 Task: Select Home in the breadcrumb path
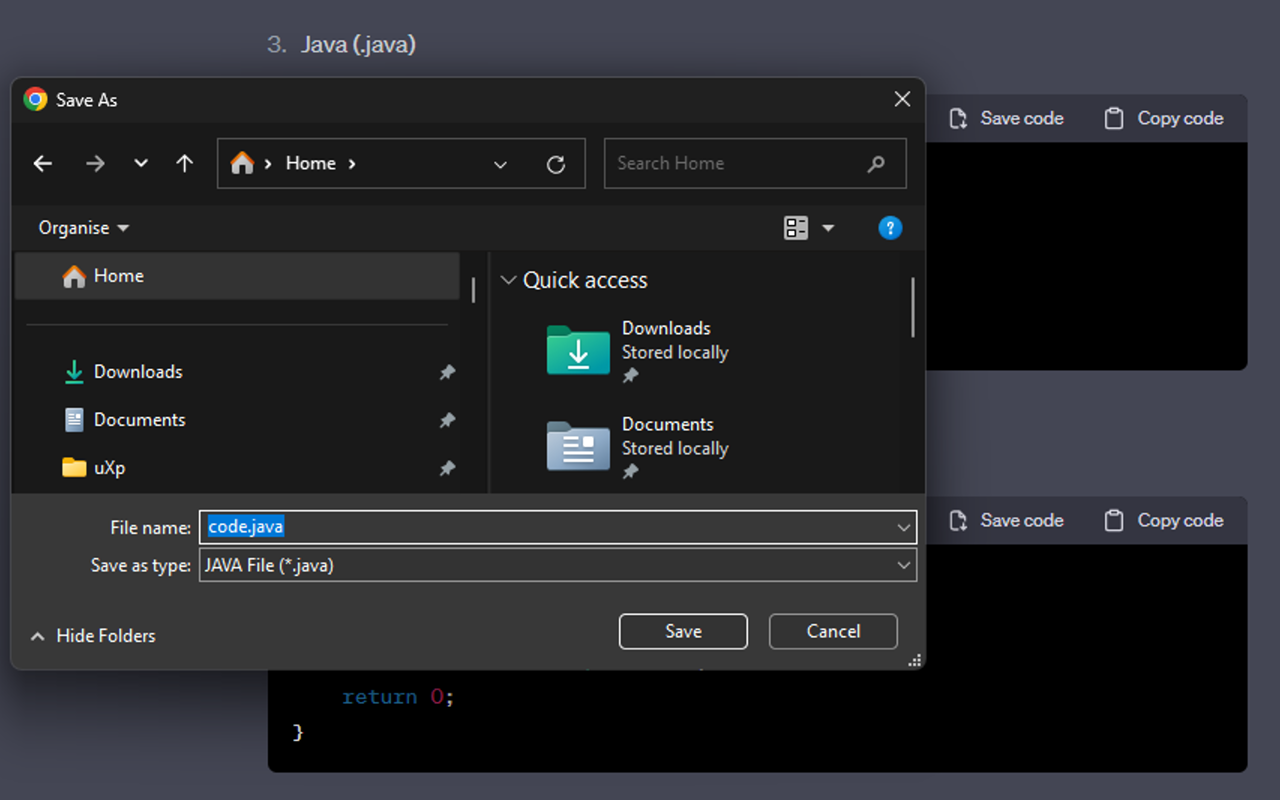pos(310,163)
